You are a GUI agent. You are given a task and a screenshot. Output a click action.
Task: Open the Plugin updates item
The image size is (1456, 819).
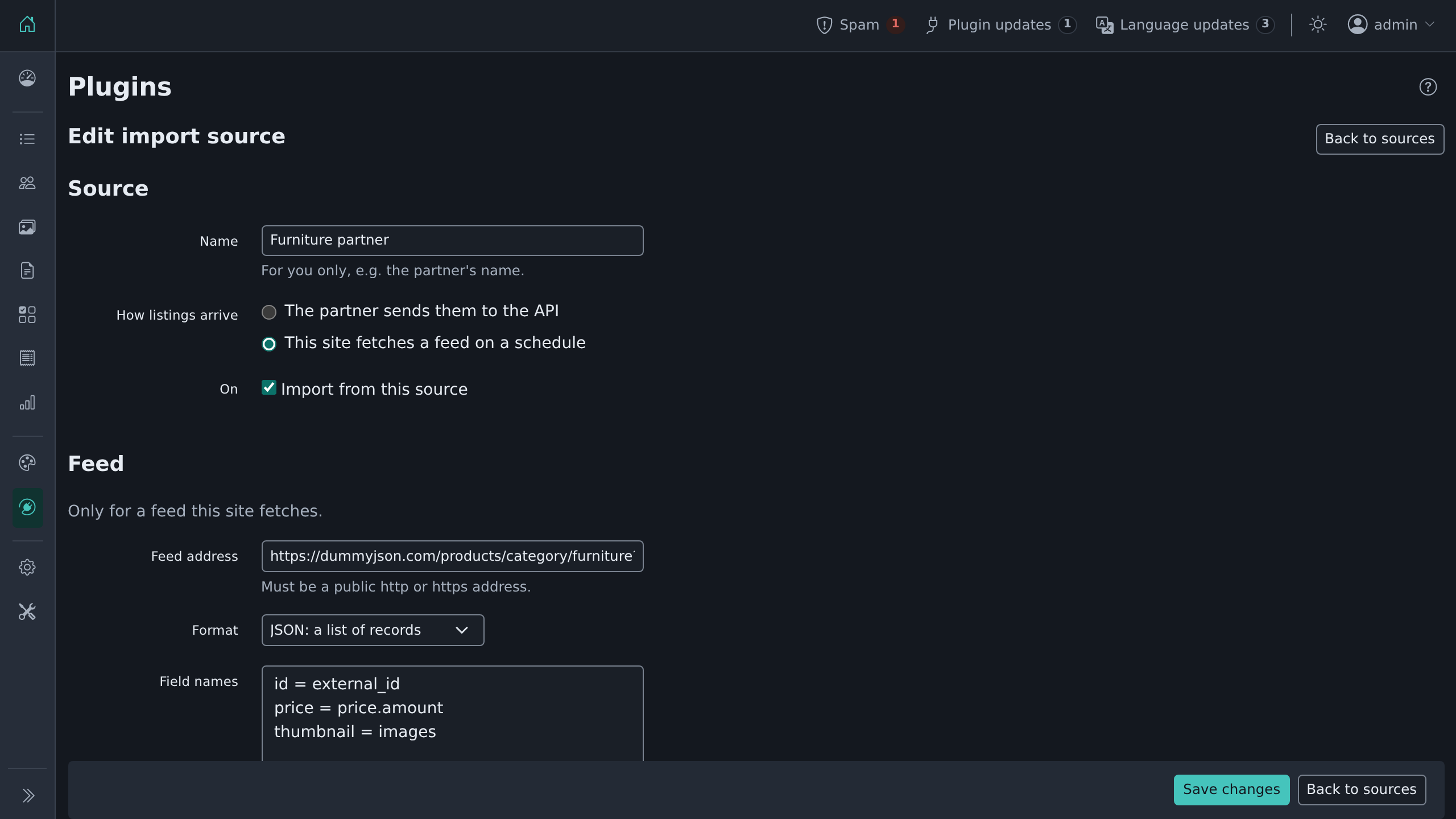pyautogui.click(x=1000, y=25)
